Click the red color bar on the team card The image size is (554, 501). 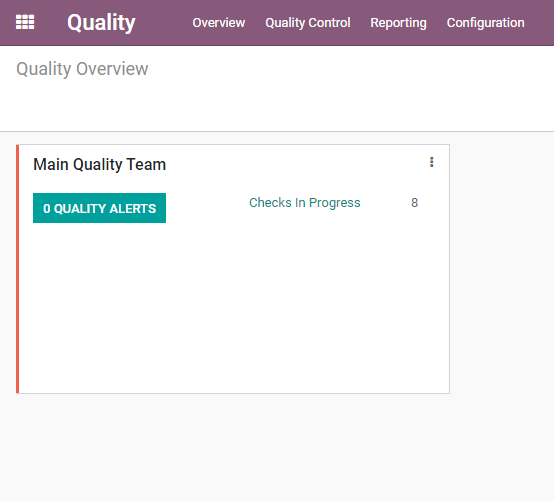(x=18, y=269)
